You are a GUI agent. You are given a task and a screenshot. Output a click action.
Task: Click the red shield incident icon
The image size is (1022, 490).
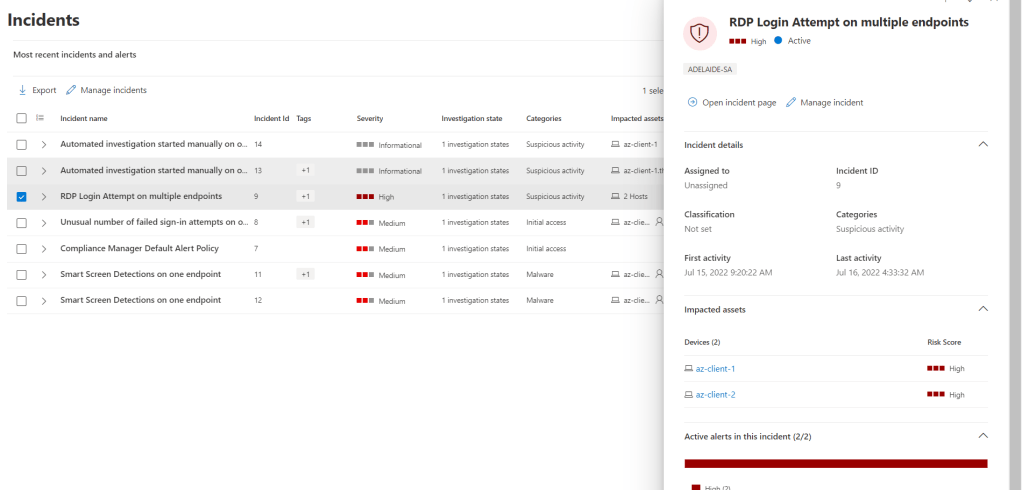[700, 33]
